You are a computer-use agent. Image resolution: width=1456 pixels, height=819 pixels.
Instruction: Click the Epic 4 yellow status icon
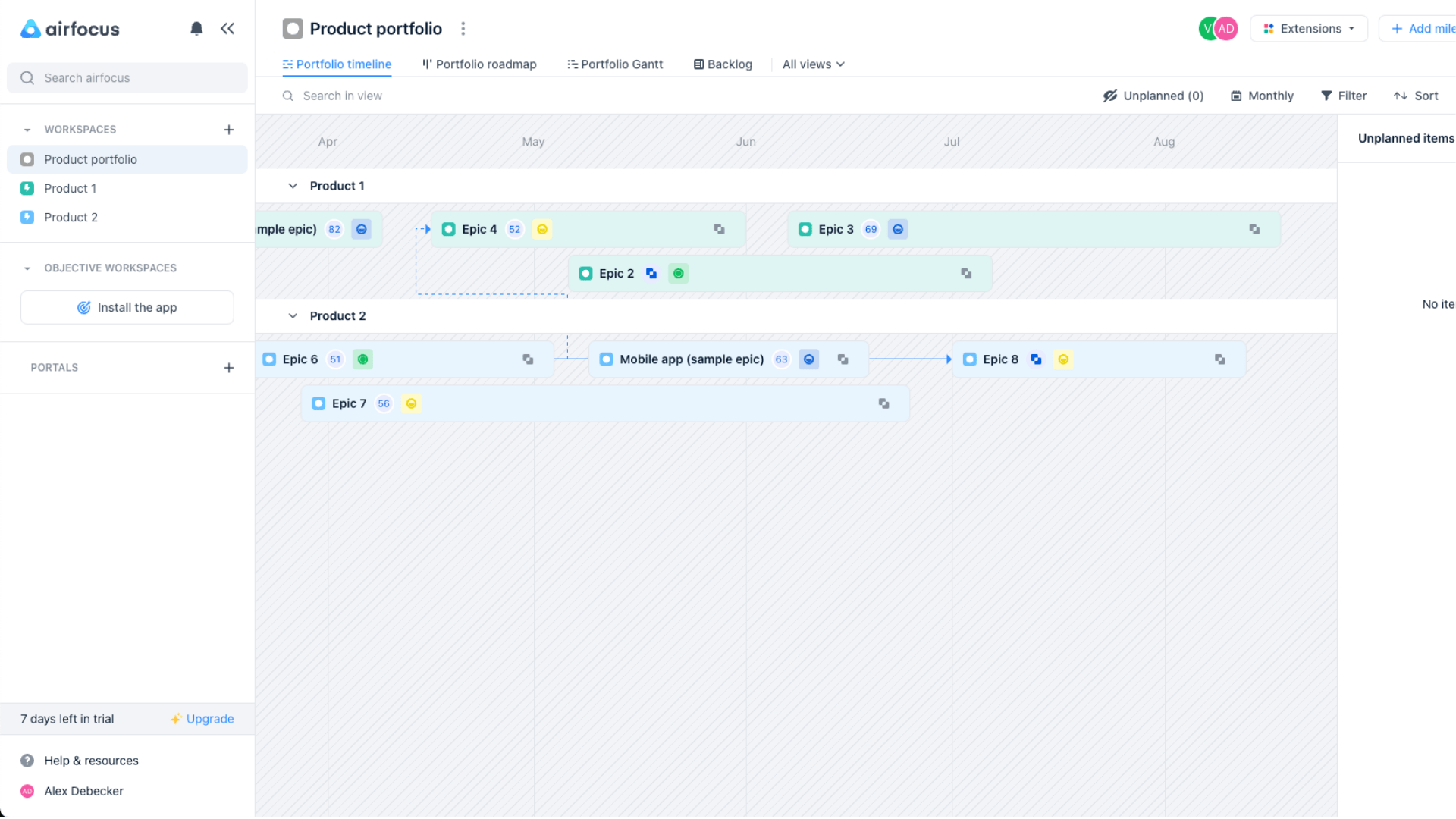pos(542,229)
